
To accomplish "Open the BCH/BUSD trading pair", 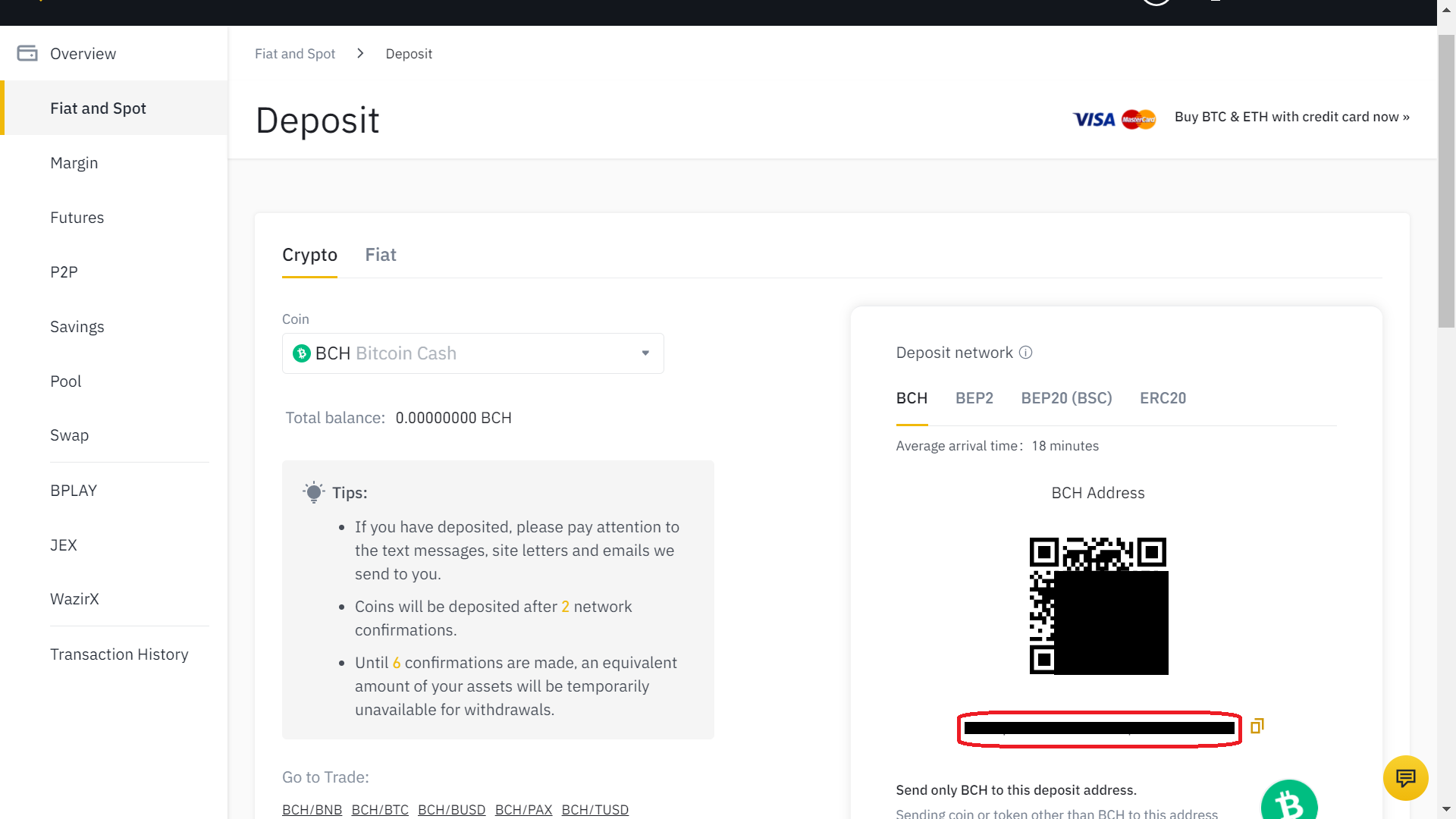I will (x=451, y=809).
